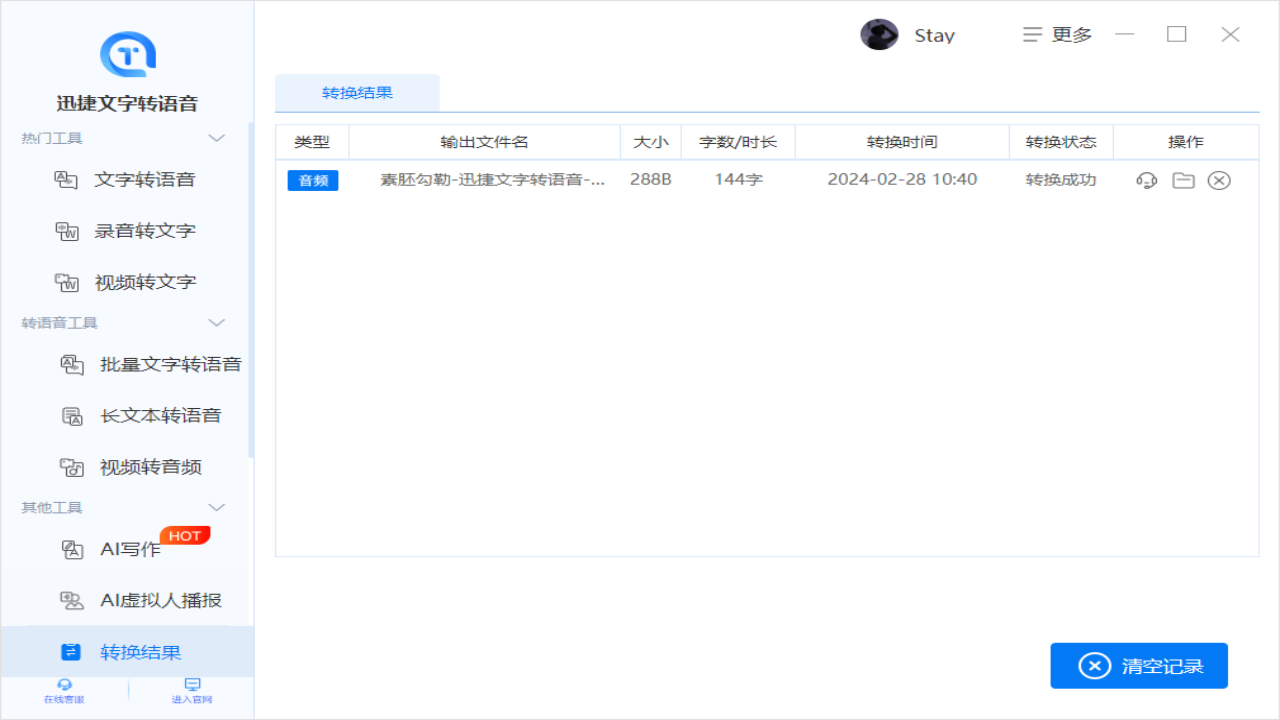Collapse the 其他工具 section
1280x720 pixels.
pyautogui.click(x=216, y=507)
